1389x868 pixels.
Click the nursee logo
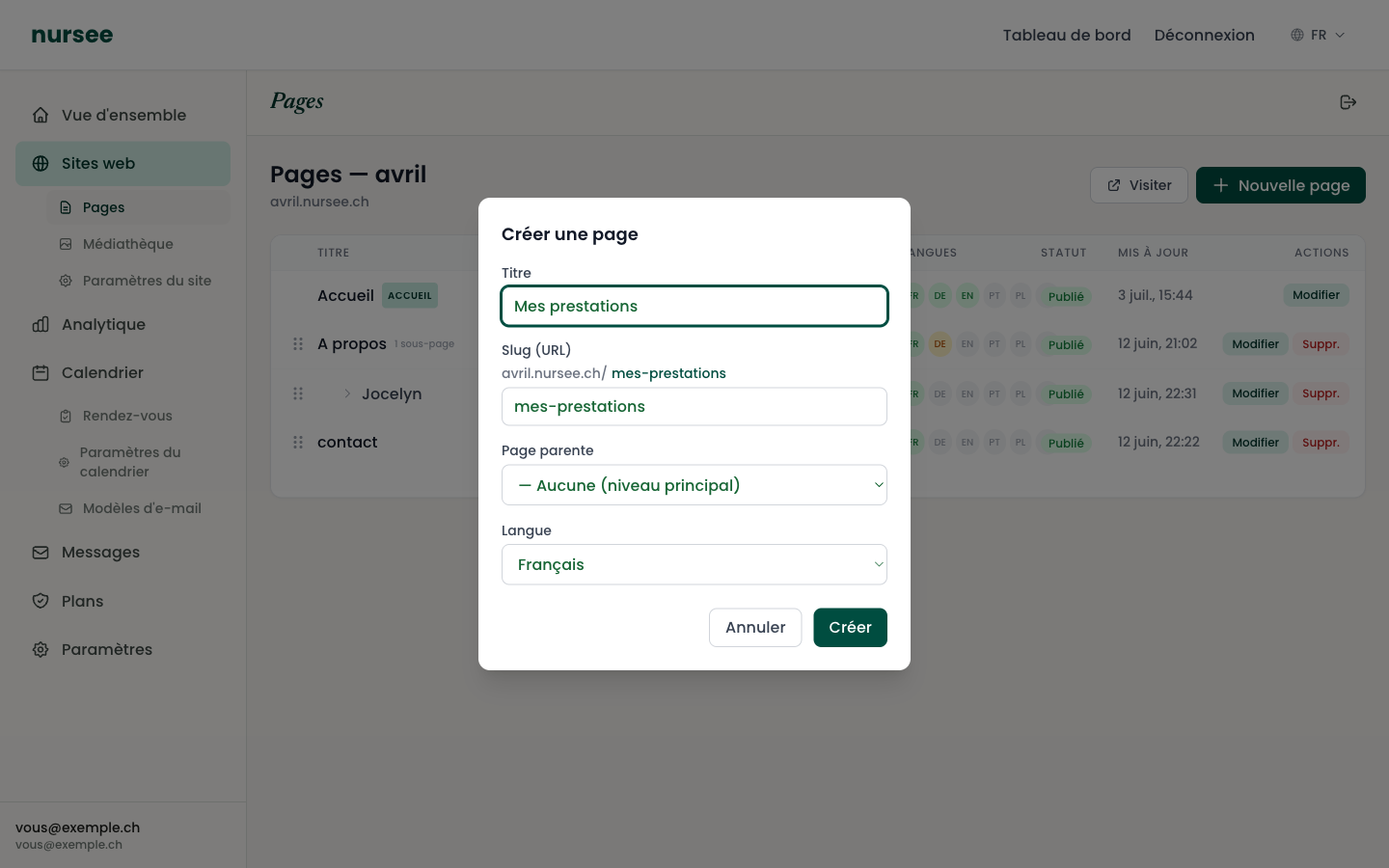click(72, 35)
